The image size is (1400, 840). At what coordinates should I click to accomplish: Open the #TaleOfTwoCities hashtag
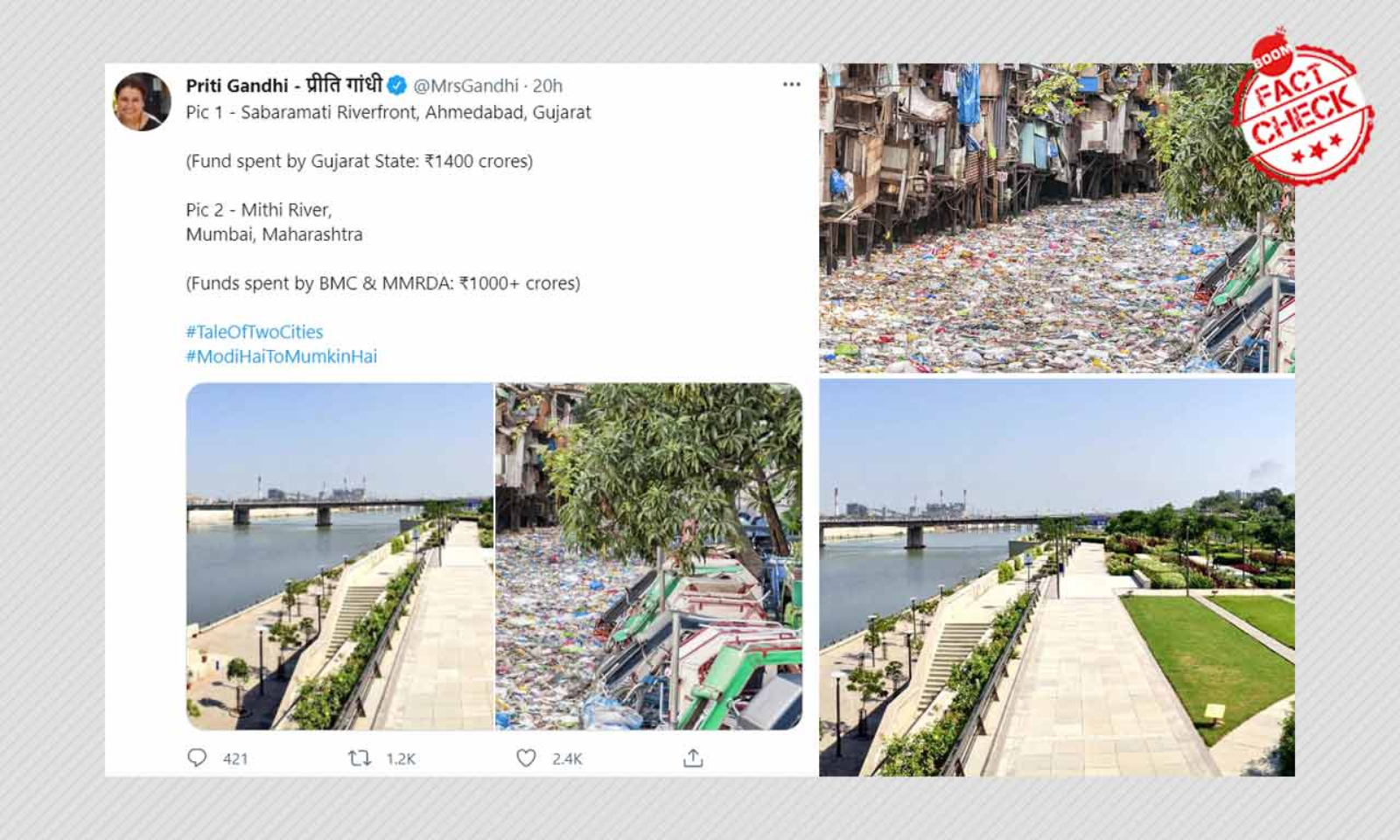[254, 332]
